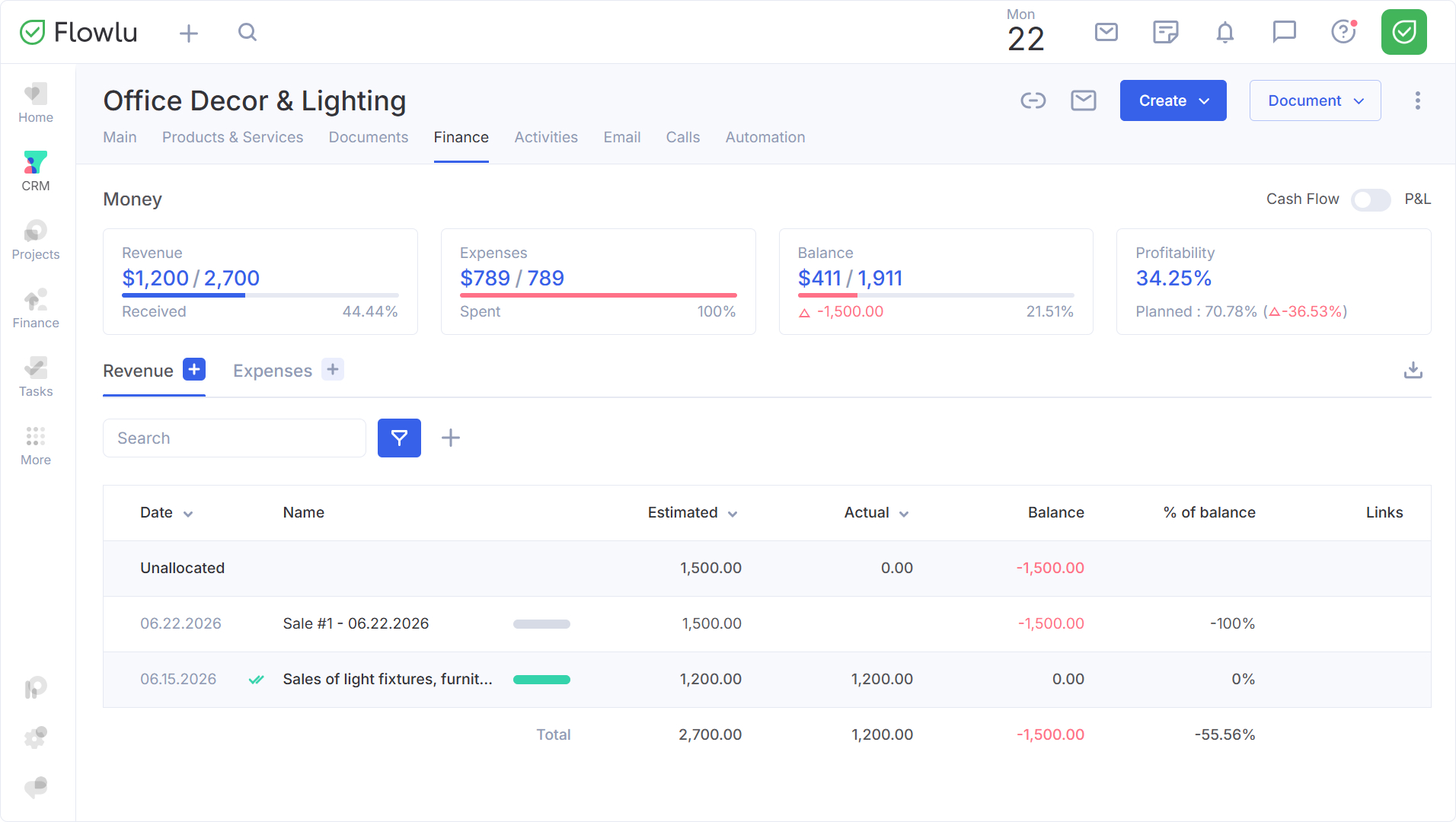Add new revenue with plus button

click(194, 369)
